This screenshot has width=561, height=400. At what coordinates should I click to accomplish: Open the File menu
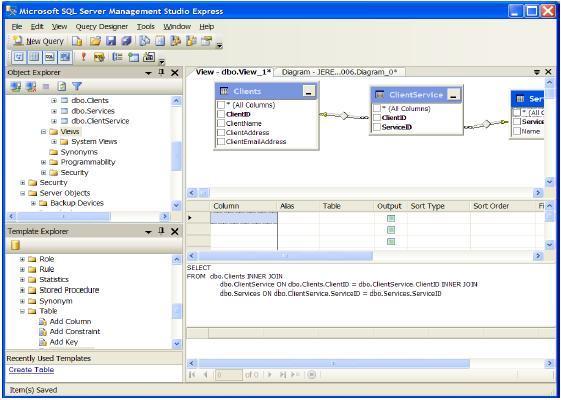16,26
